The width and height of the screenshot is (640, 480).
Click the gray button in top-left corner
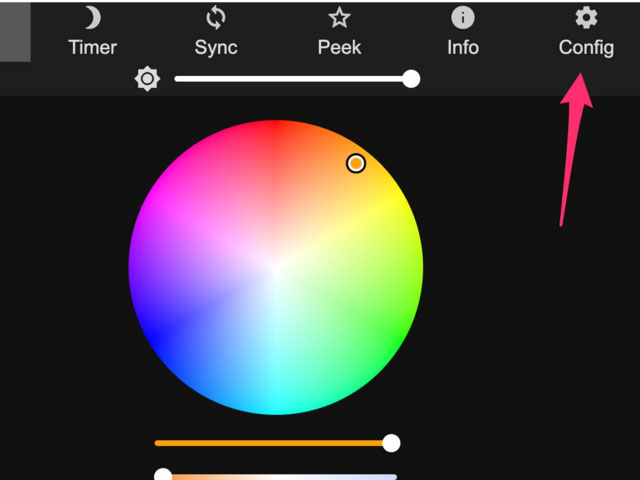(14, 30)
